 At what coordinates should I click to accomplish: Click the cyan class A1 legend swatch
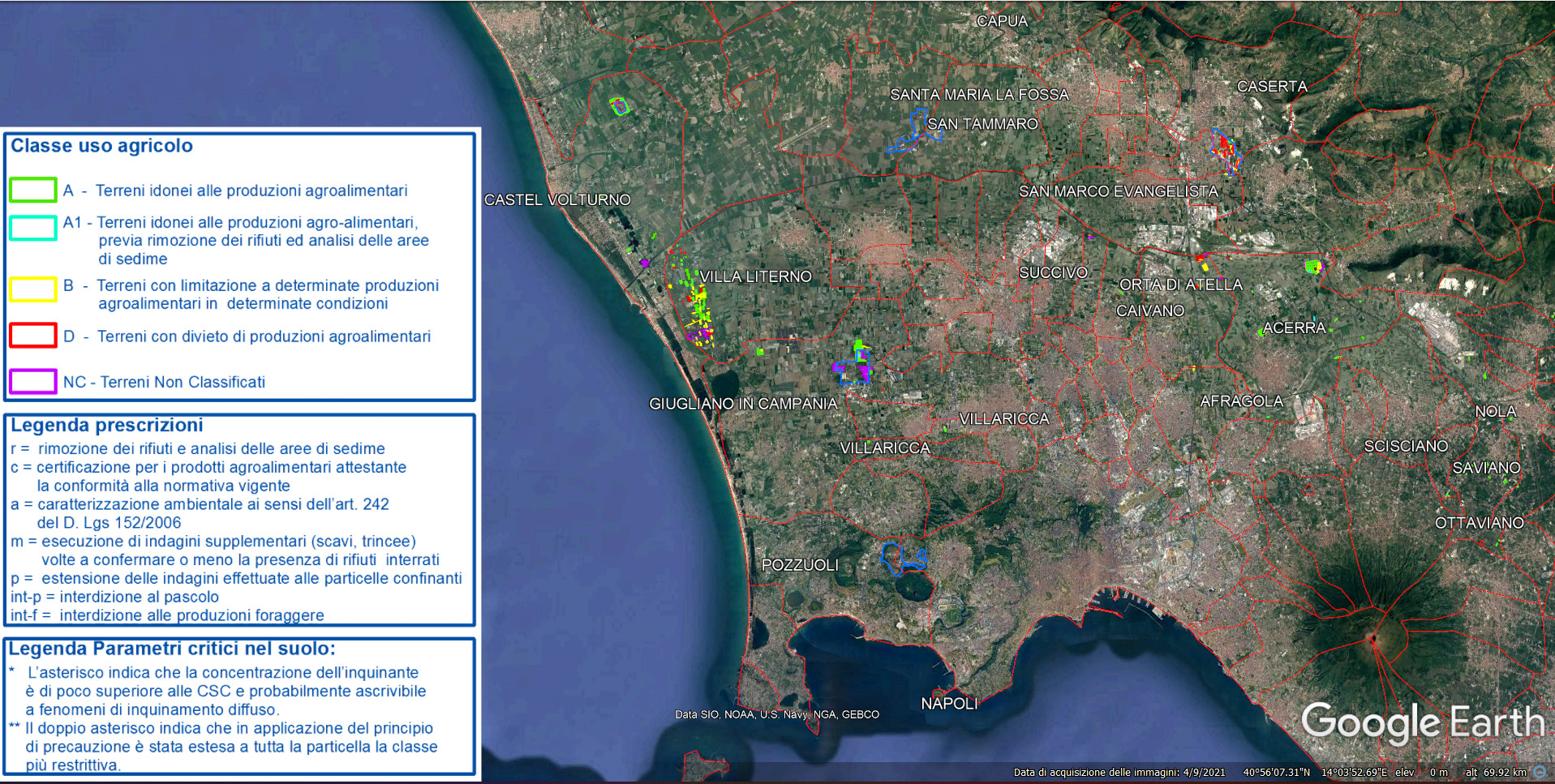[33, 228]
